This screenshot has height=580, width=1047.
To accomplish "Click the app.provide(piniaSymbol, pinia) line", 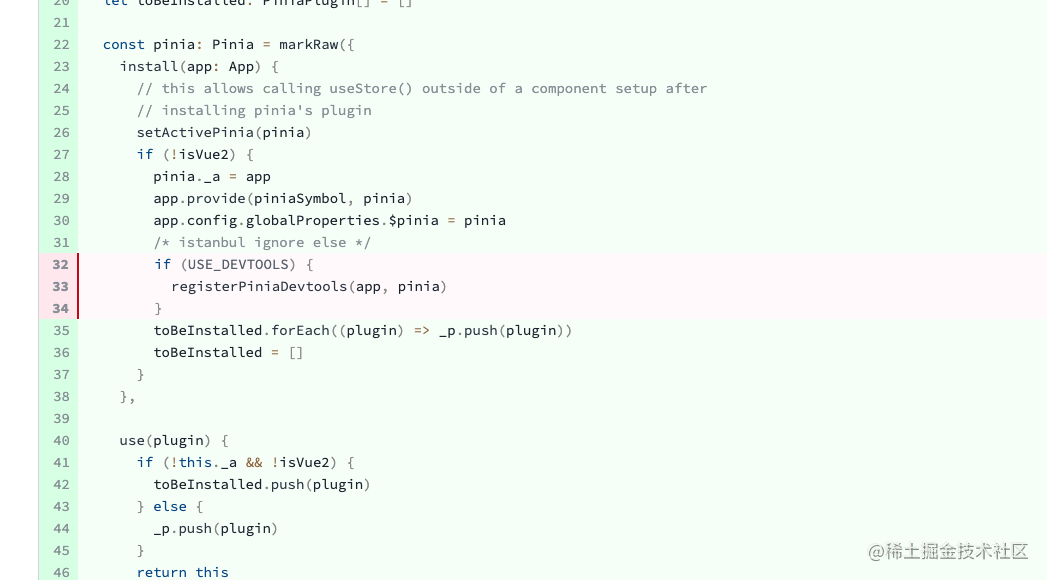I will click(283, 198).
